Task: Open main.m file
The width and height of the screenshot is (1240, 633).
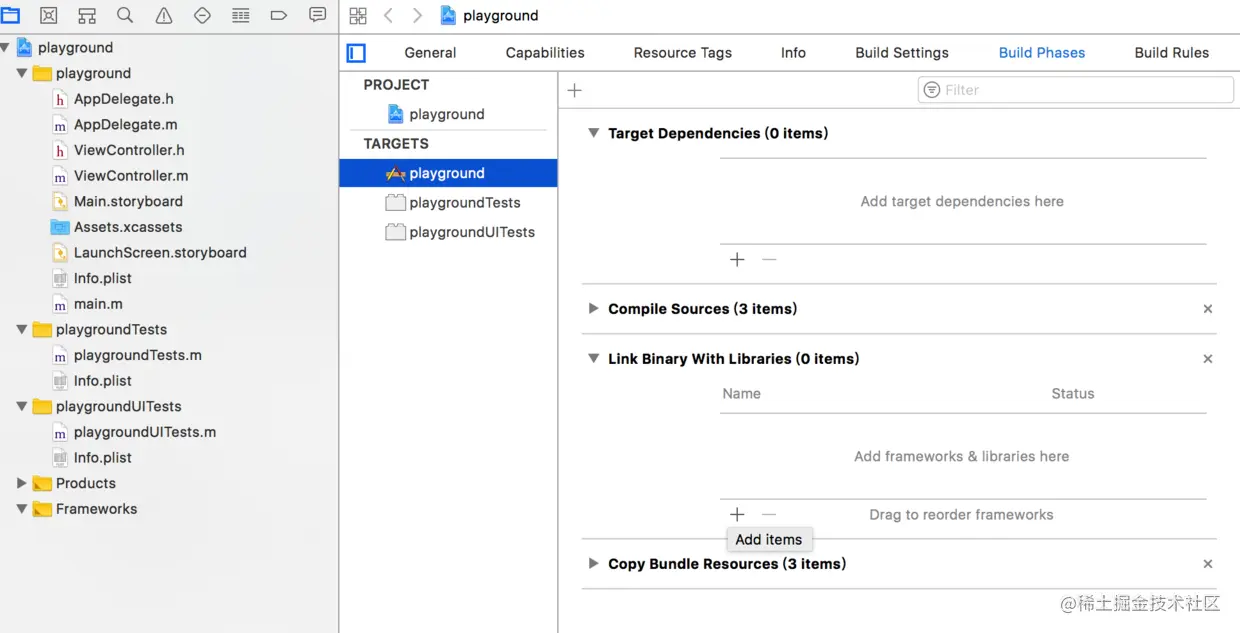Action: (x=98, y=304)
